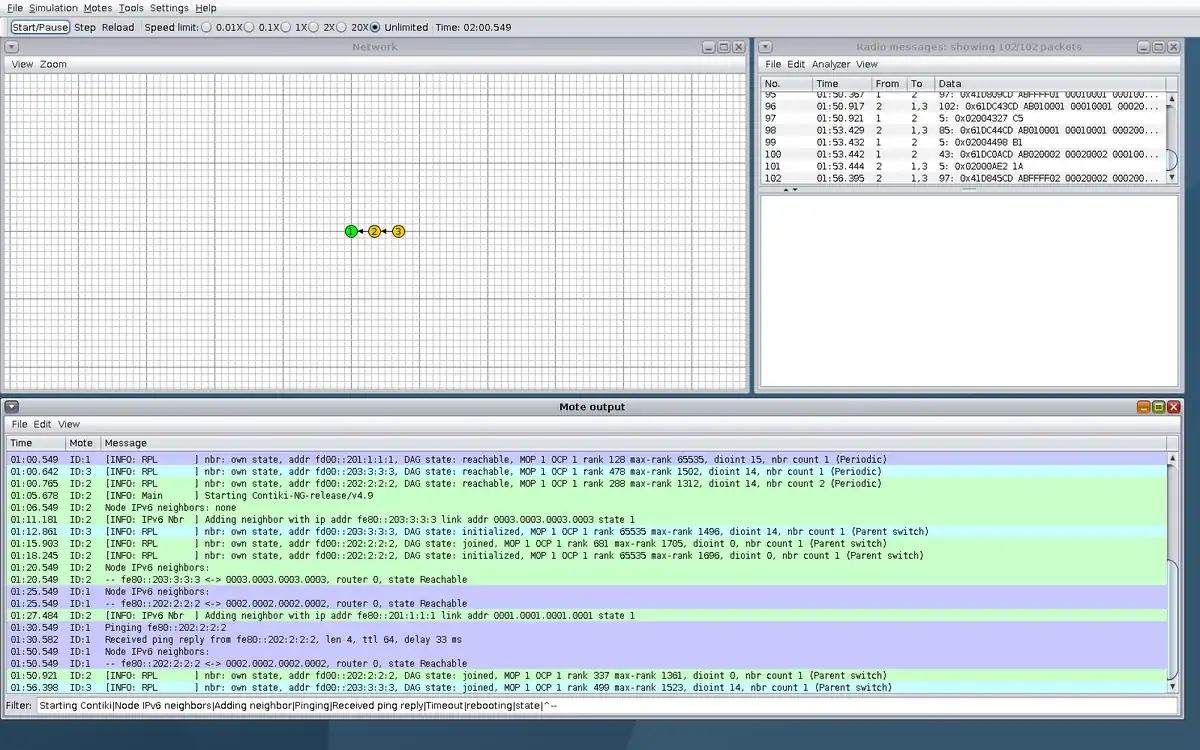The width and height of the screenshot is (1200, 750).
Task: Click scrollbar up arrow in Radio messages
Action: [1172, 97]
